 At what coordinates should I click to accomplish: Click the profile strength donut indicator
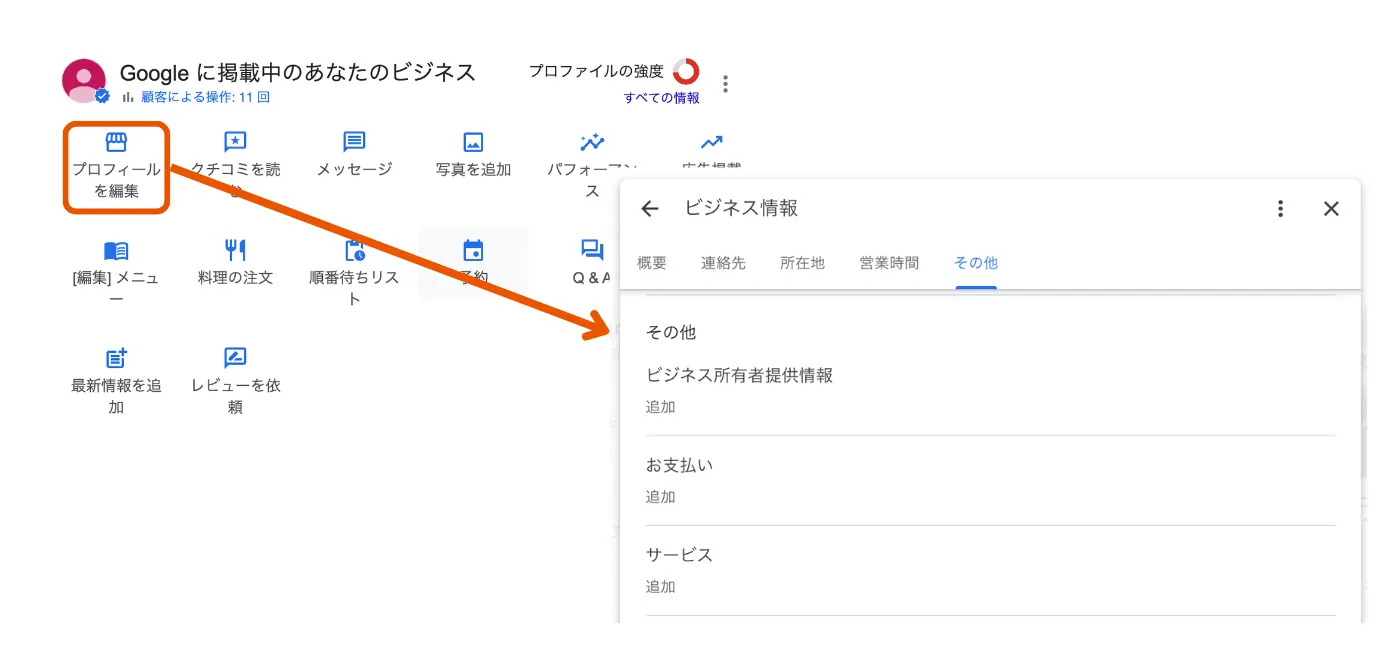[x=686, y=72]
